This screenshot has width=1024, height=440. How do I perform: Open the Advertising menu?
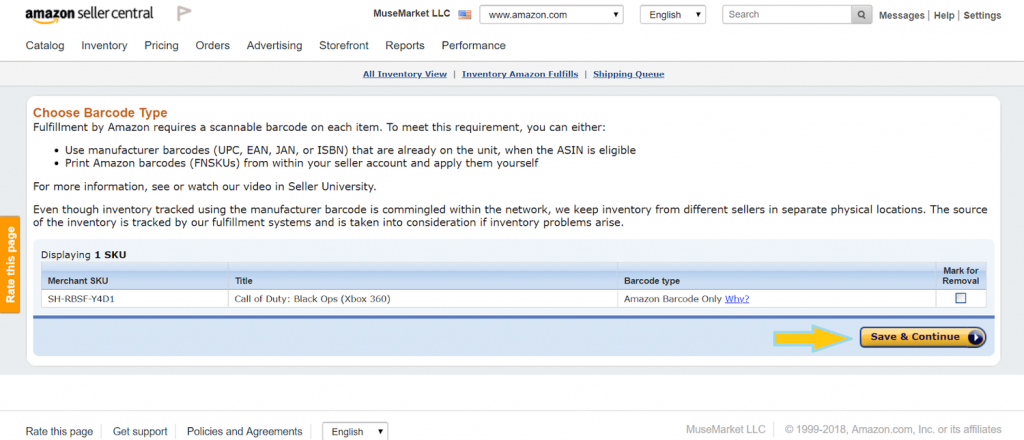[274, 45]
